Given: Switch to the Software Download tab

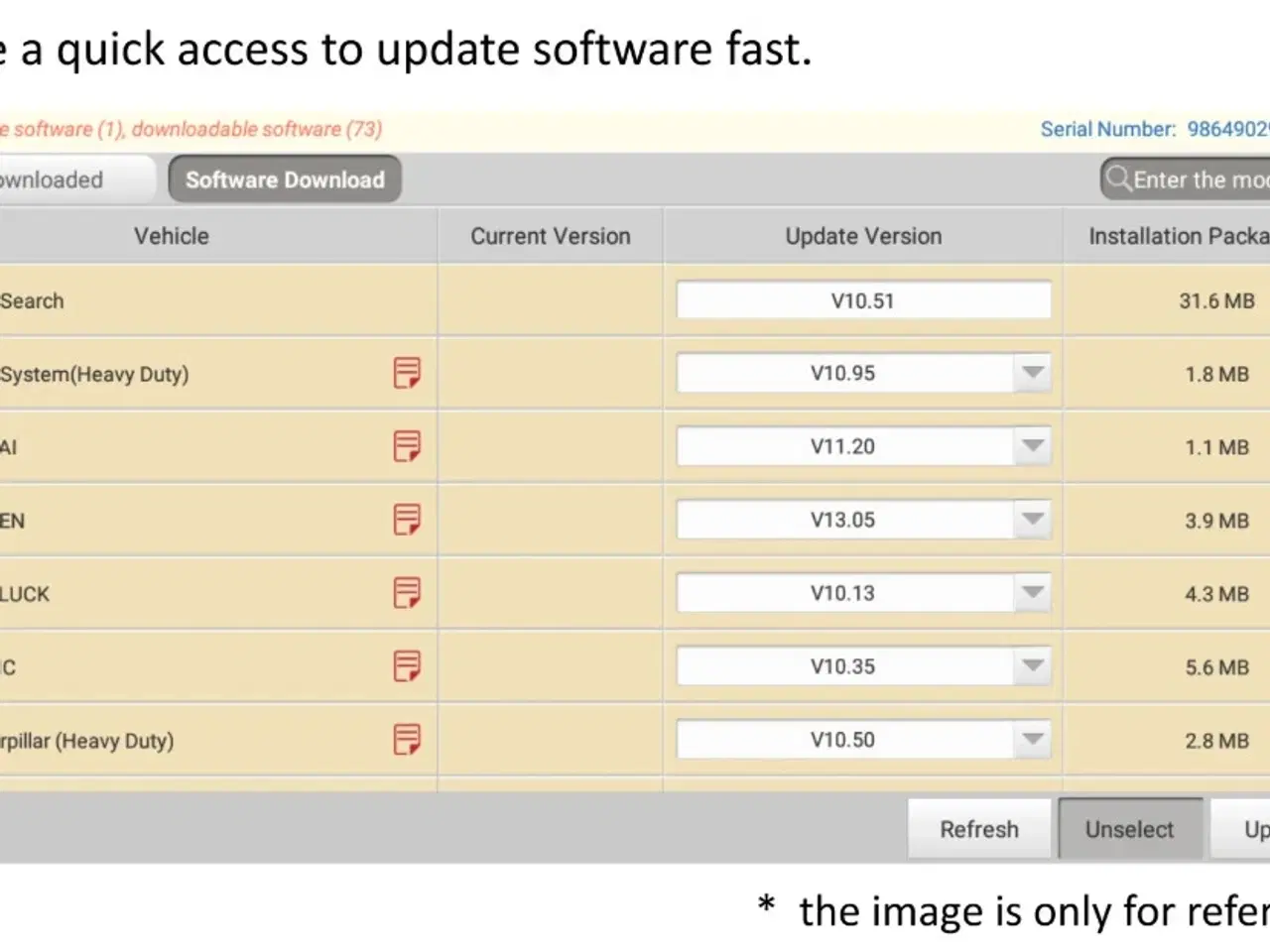Looking at the screenshot, I should tap(285, 179).
